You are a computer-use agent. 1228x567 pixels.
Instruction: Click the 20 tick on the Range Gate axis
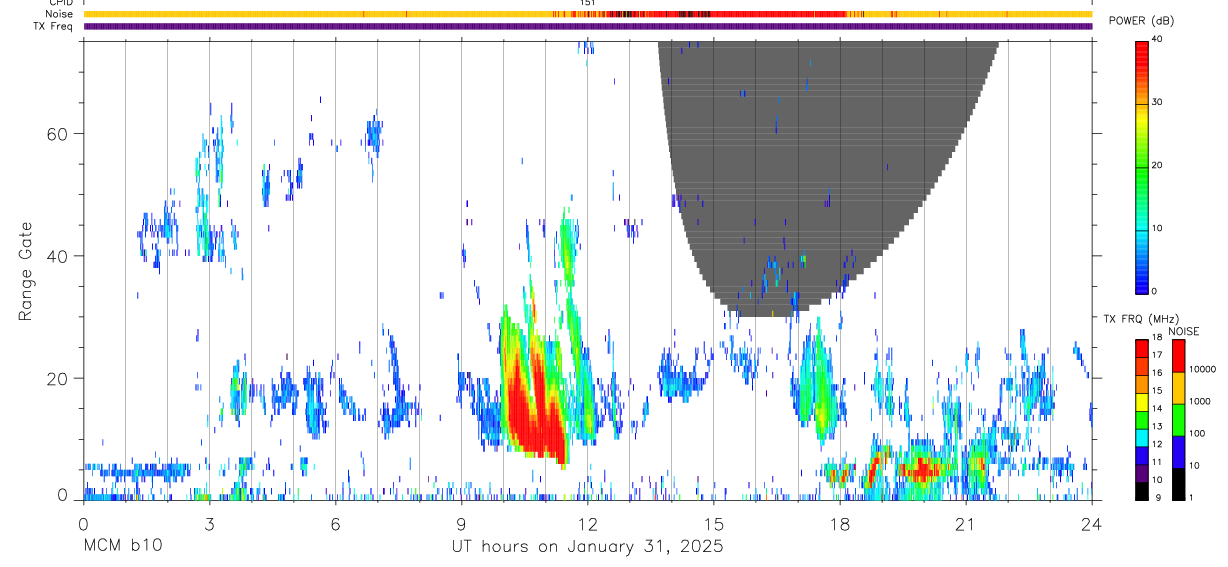point(60,378)
